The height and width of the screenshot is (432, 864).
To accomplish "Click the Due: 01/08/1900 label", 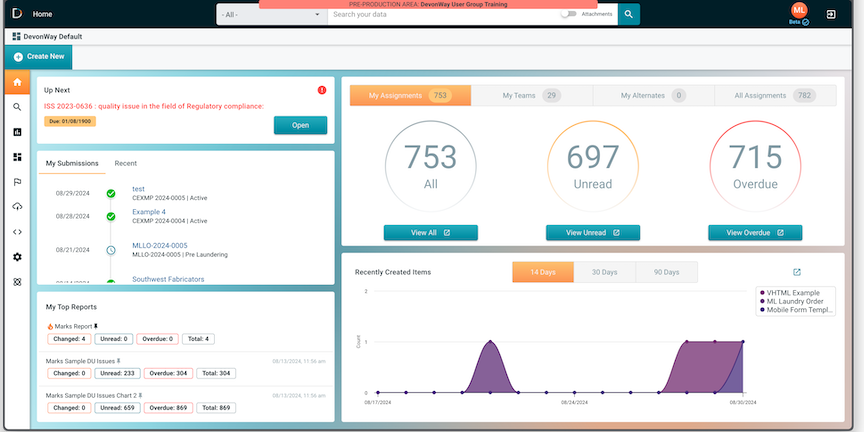I will point(70,121).
